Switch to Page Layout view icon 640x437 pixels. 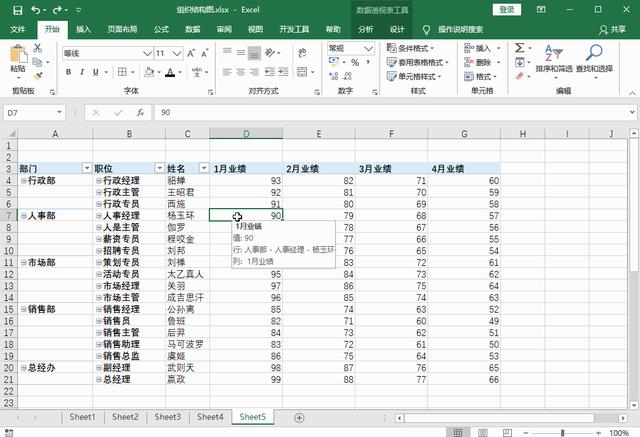[x=483, y=433]
